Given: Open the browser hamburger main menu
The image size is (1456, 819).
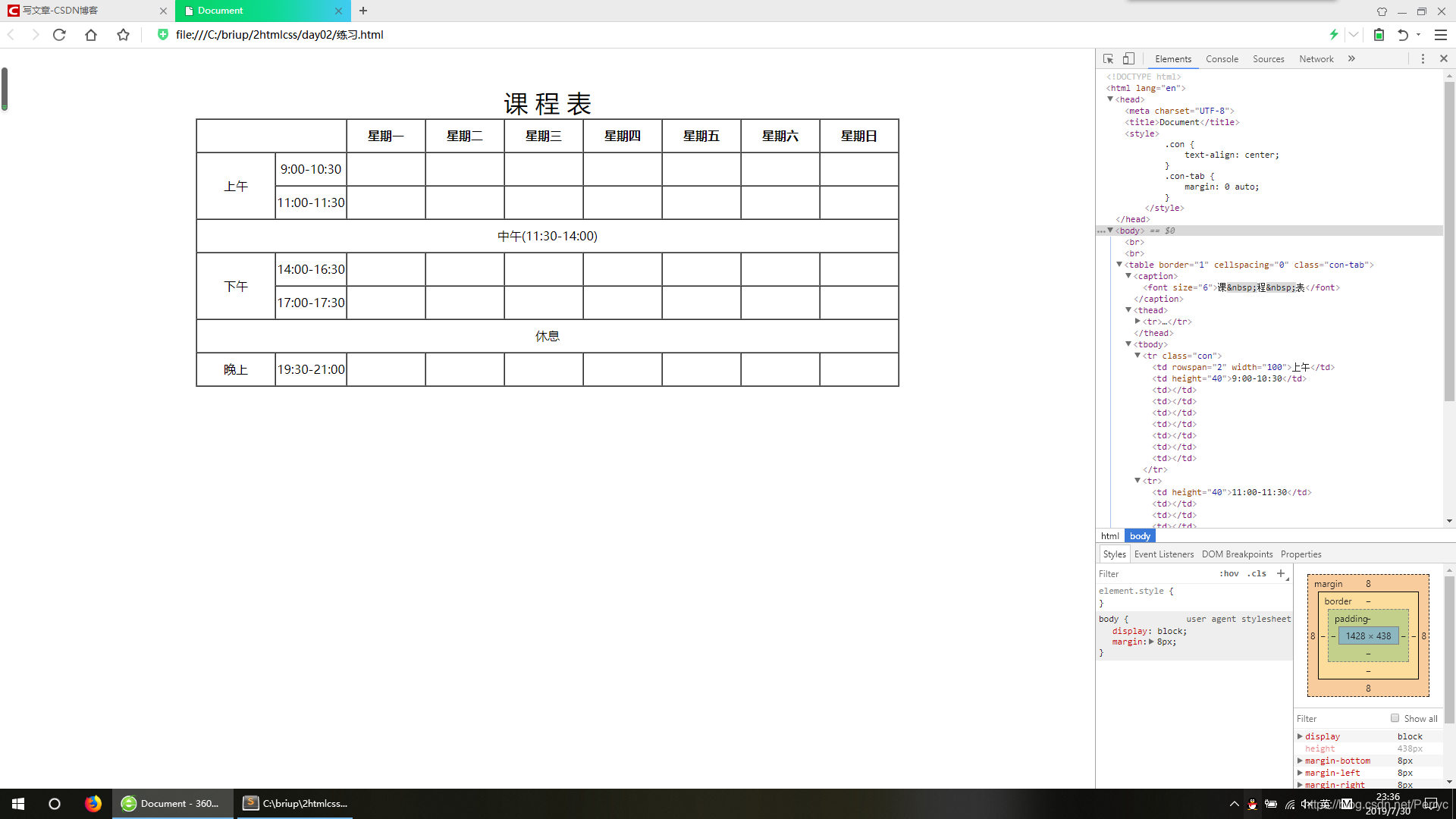Looking at the screenshot, I should (1441, 35).
